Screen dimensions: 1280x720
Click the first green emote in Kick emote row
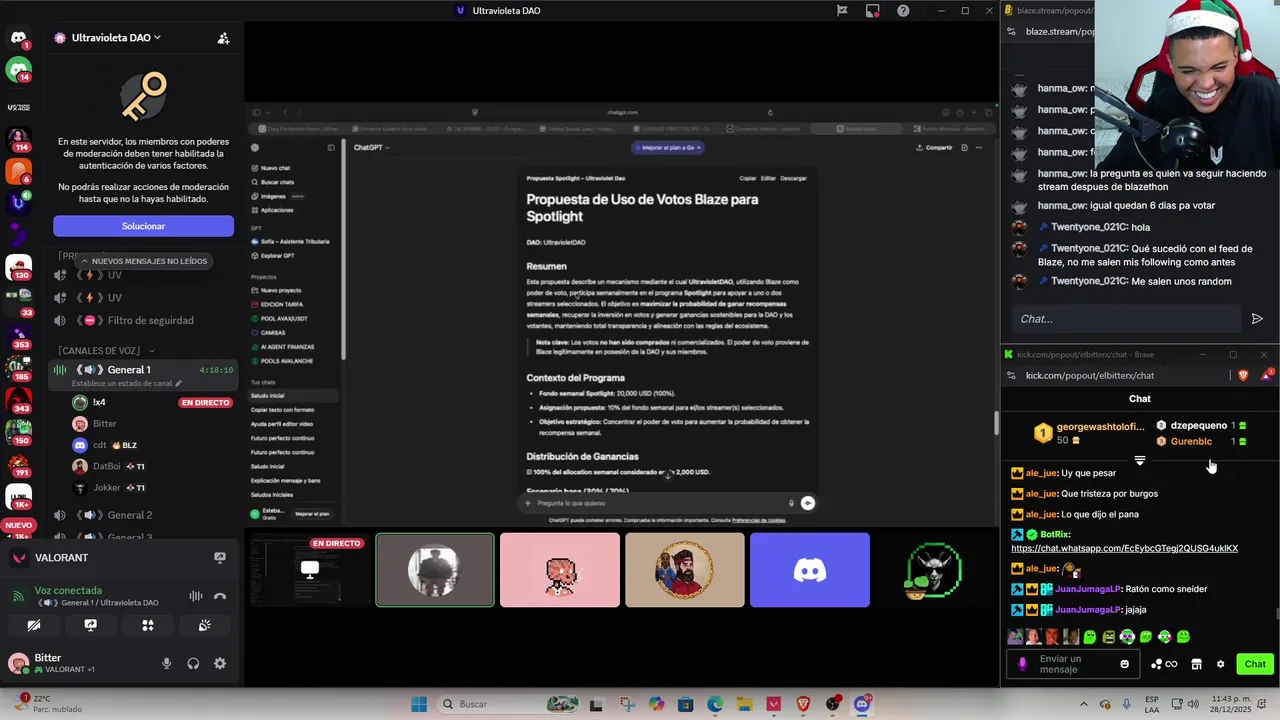pos(1090,637)
